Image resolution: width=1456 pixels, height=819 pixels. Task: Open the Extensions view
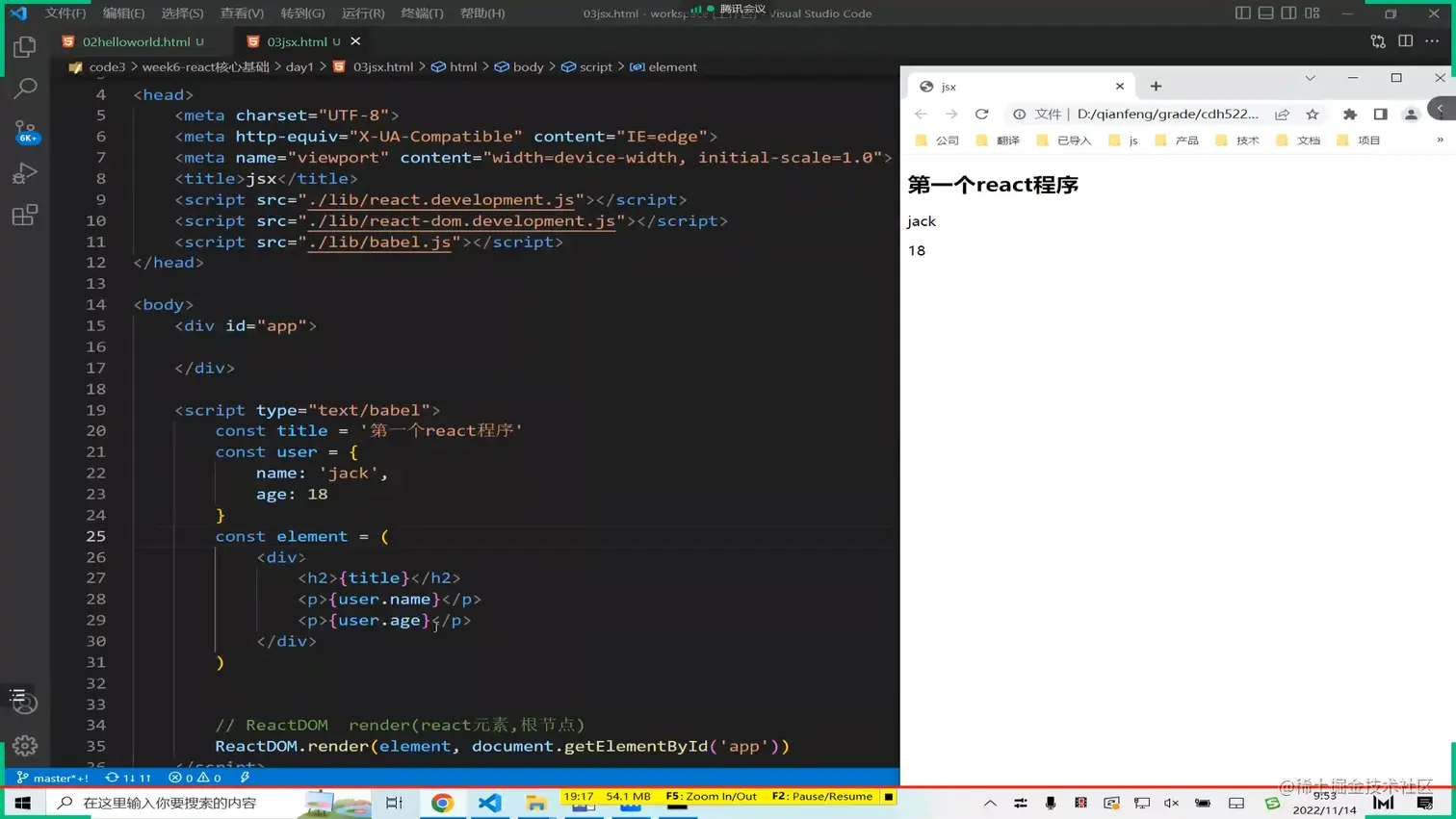click(x=25, y=216)
